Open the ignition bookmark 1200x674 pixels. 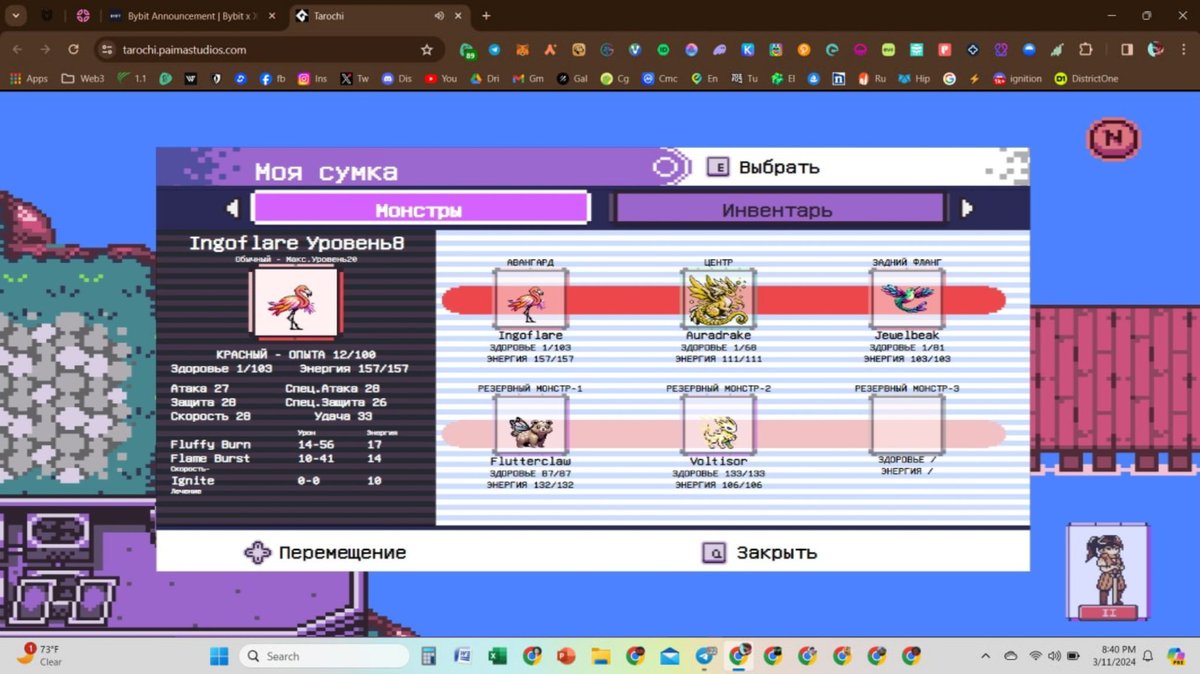point(1017,78)
